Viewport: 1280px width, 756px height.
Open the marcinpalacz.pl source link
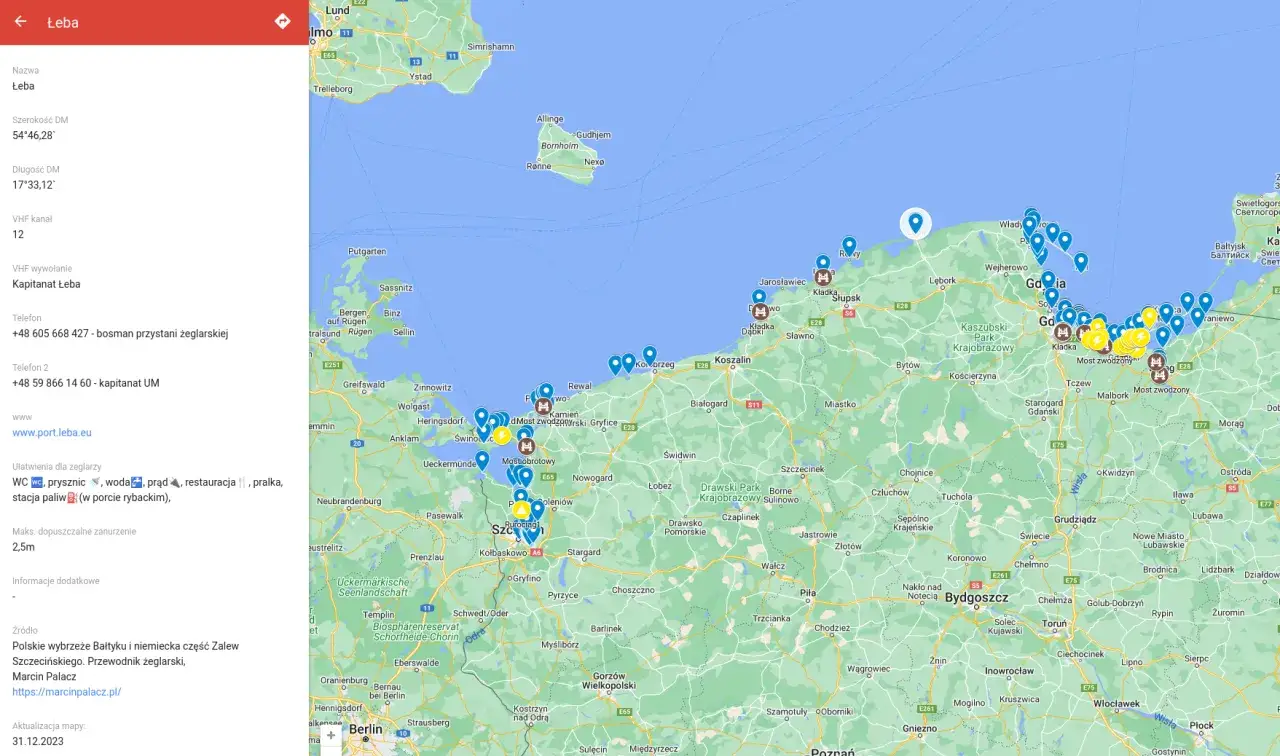point(66,691)
